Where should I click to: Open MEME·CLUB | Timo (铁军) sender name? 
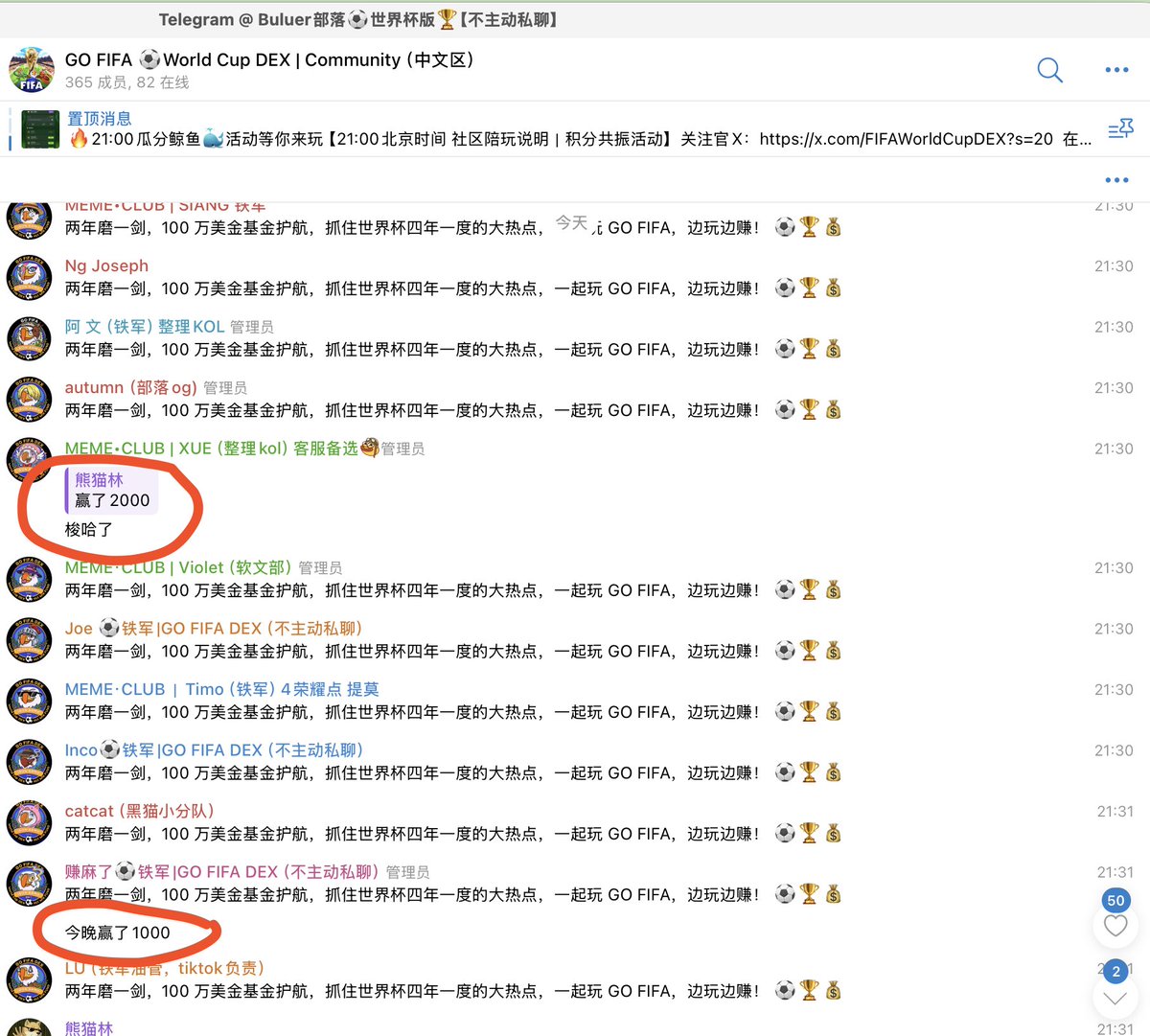pos(221,689)
